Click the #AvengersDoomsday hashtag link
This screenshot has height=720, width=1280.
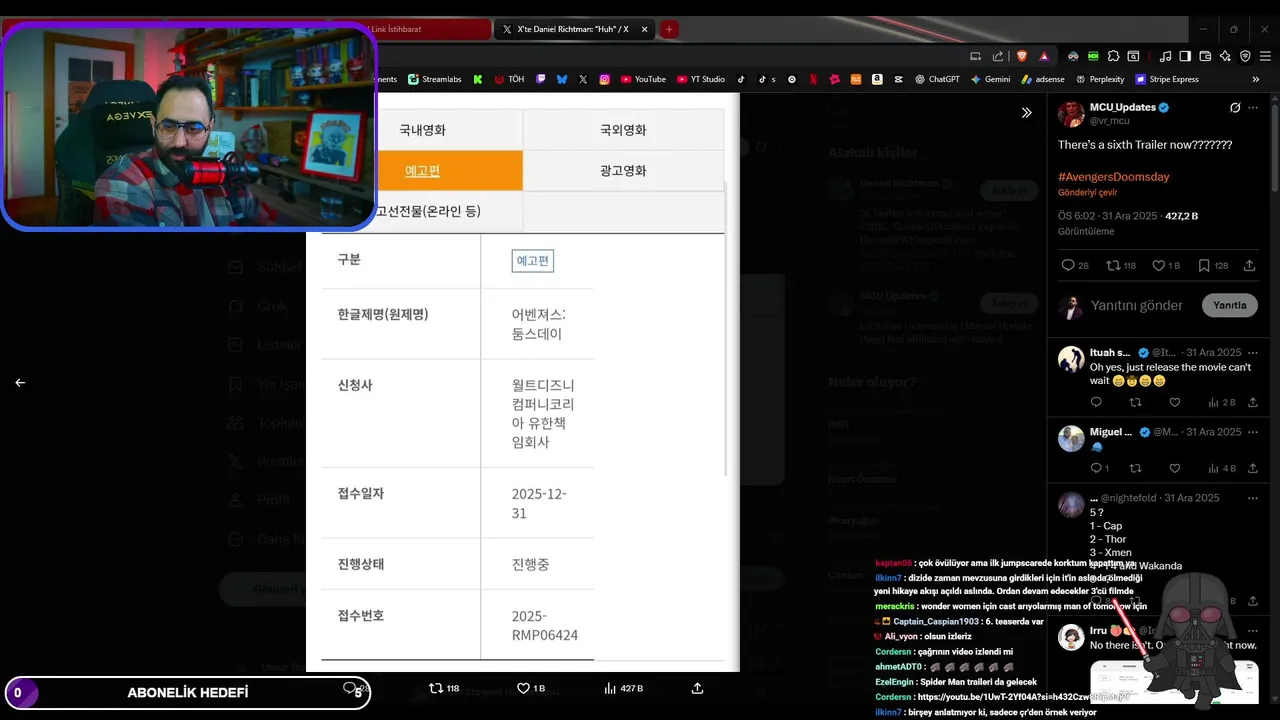click(1114, 177)
